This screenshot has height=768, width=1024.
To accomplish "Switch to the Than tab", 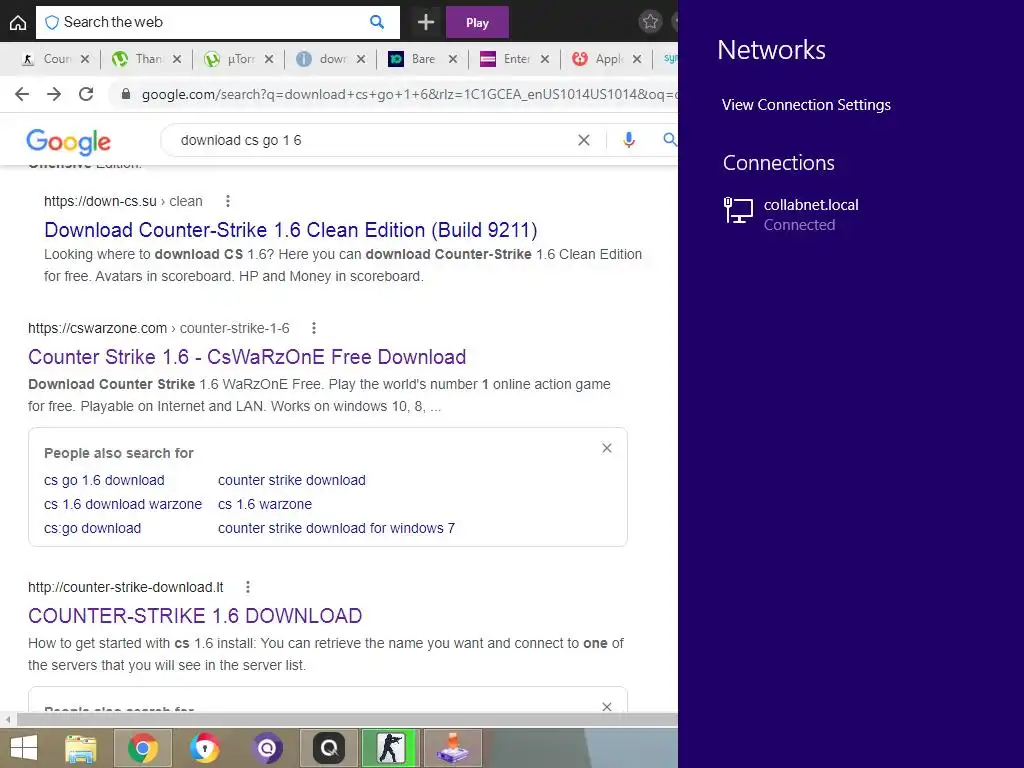I will (138, 59).
